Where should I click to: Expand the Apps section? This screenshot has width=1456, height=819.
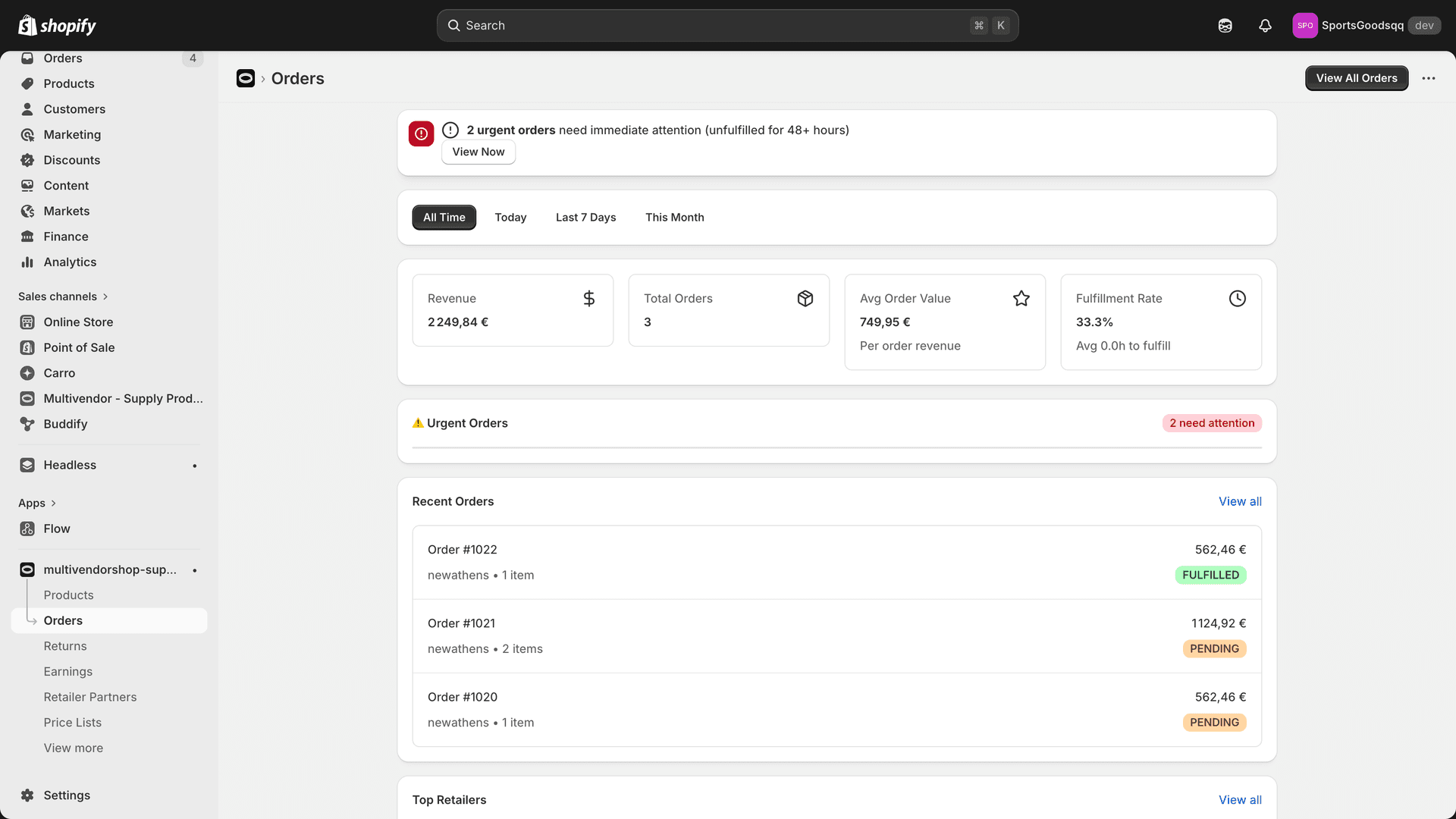coord(37,503)
